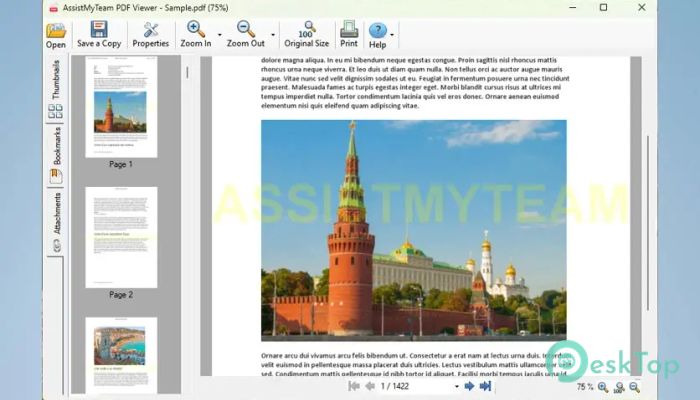The height and width of the screenshot is (400, 700).
Task: Open document Properties
Action: click(150, 34)
